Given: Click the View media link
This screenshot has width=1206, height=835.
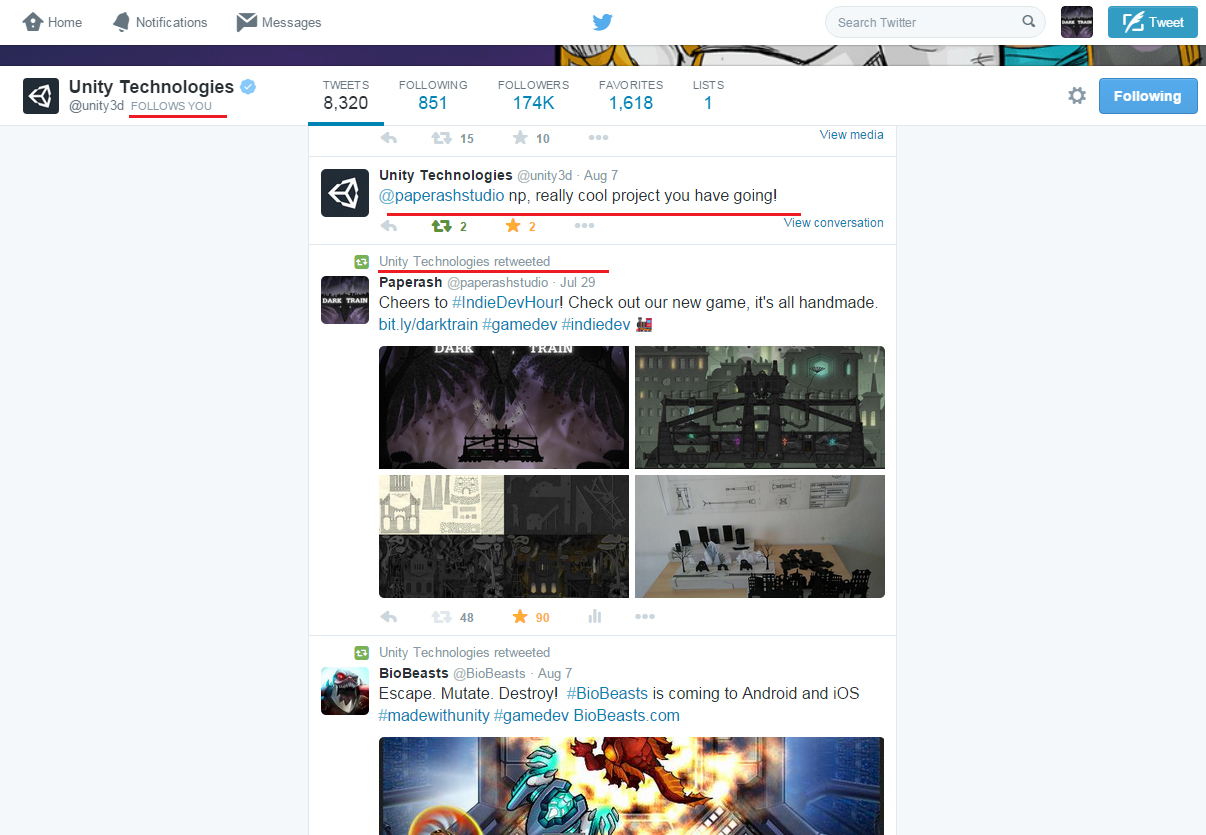Looking at the screenshot, I should (851, 135).
